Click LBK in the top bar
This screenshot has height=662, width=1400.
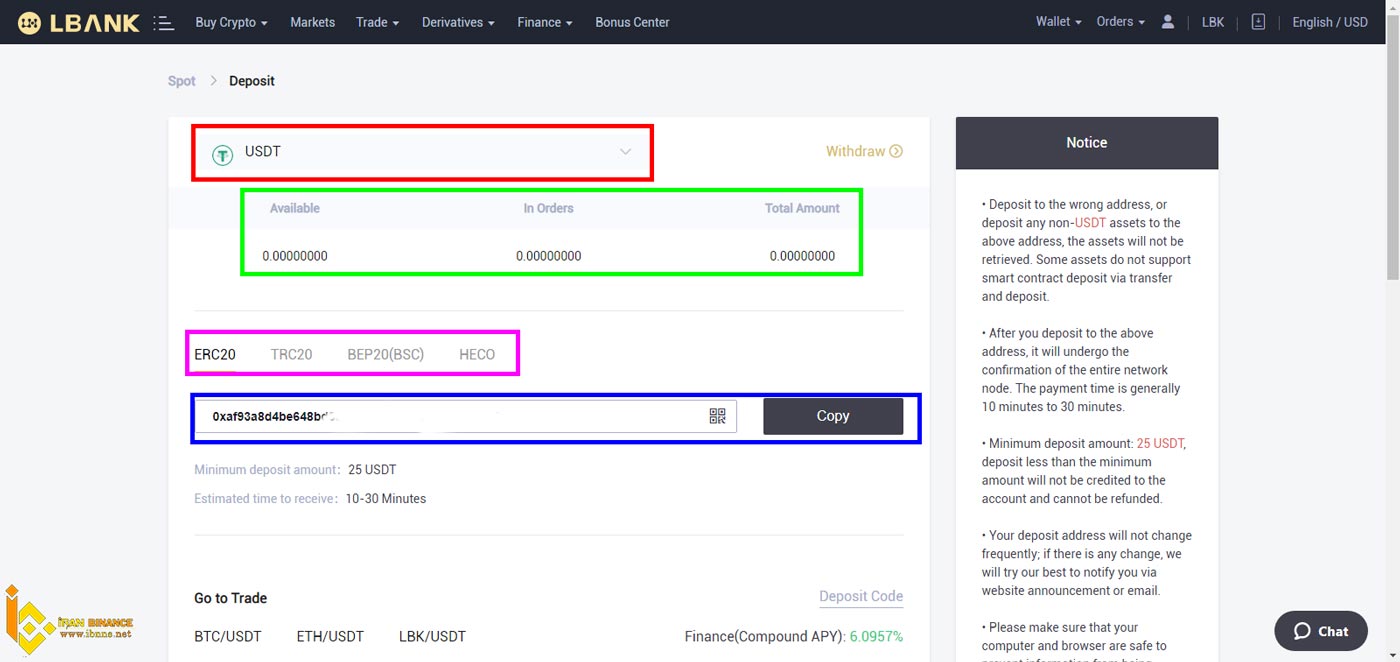pyautogui.click(x=1213, y=22)
